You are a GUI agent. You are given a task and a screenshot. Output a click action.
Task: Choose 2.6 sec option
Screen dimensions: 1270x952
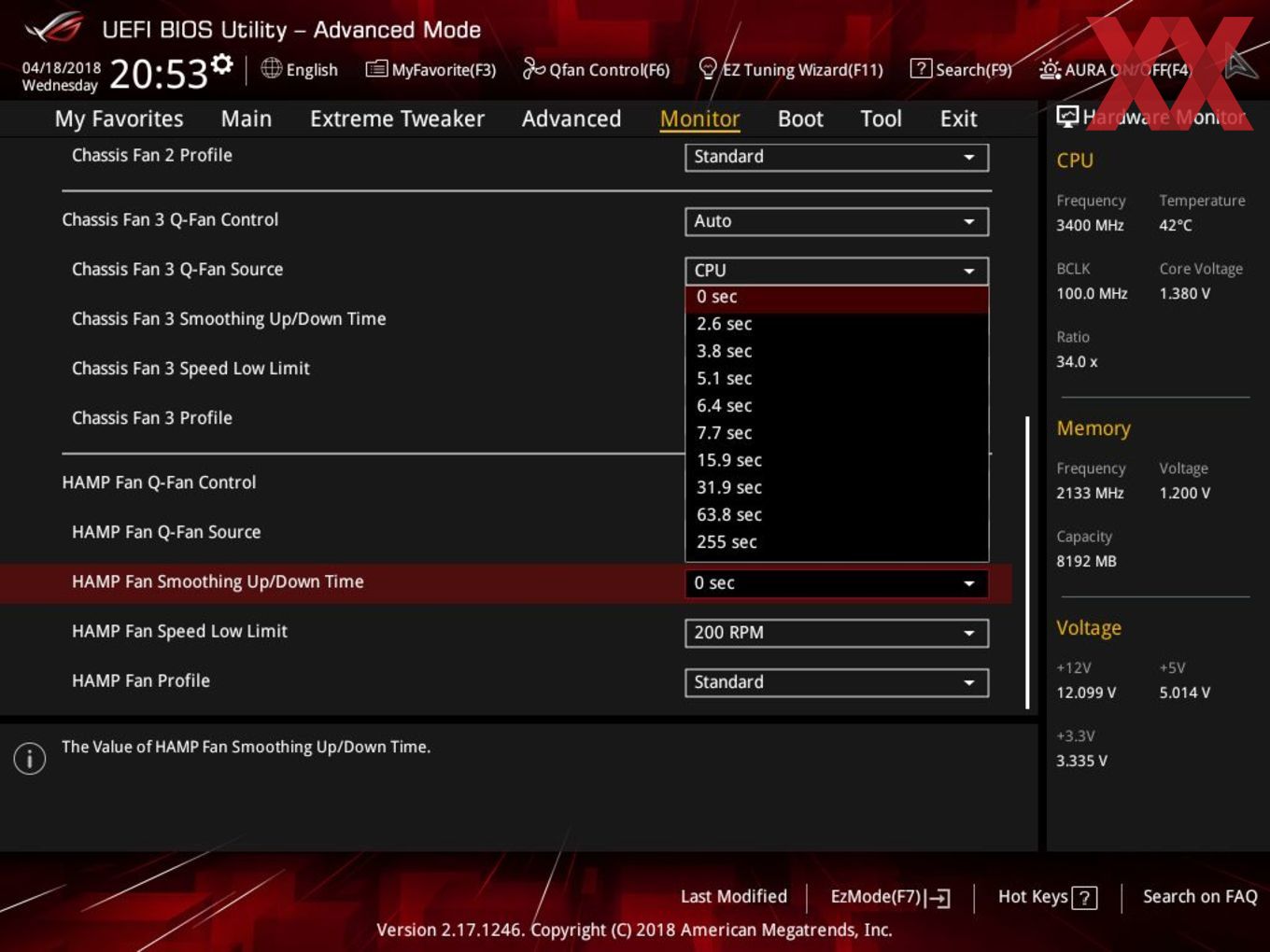click(837, 324)
